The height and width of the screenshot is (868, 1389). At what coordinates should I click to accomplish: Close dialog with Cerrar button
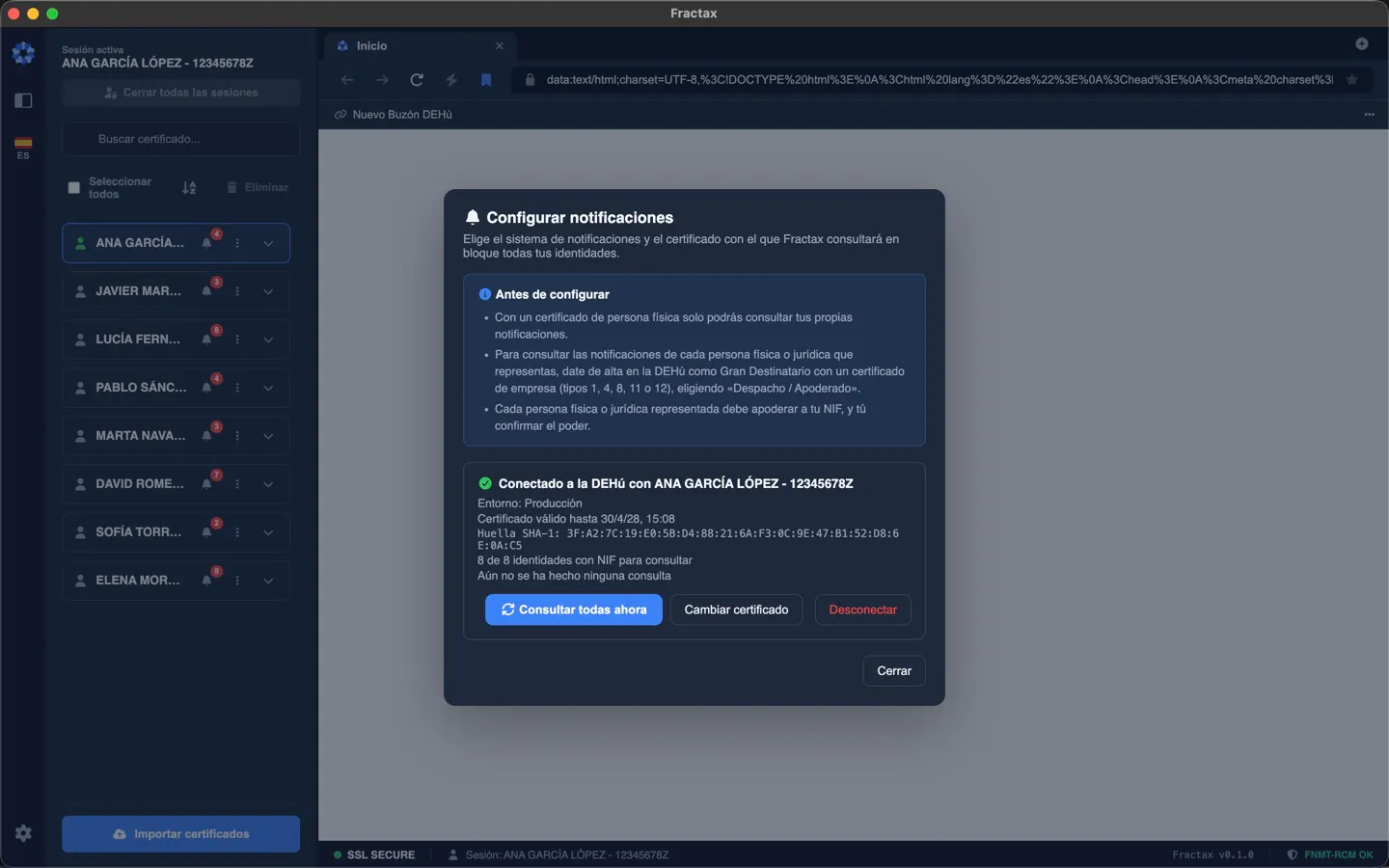point(894,671)
